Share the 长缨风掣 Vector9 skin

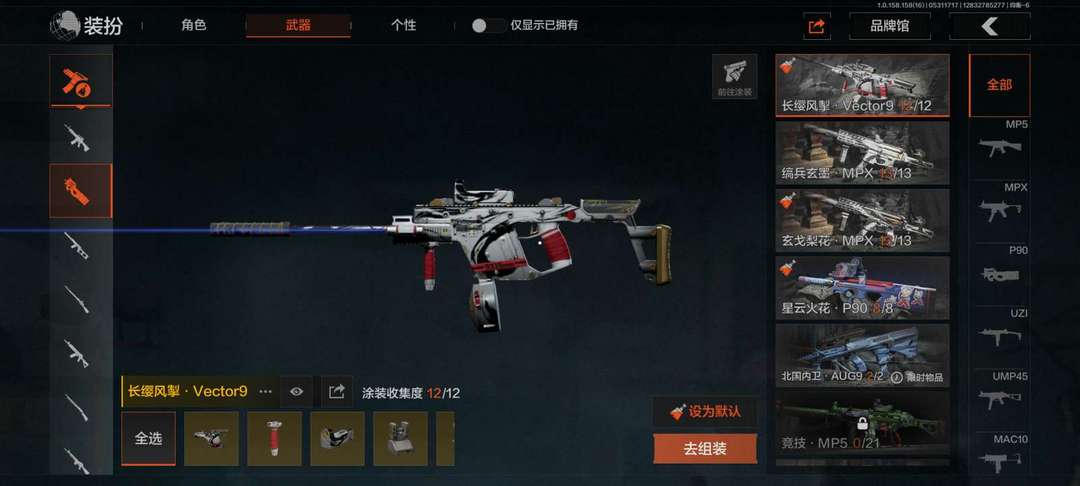336,392
